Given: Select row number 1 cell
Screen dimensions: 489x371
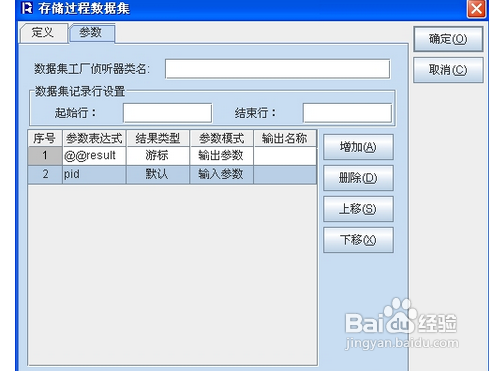Looking at the screenshot, I should coord(45,156).
